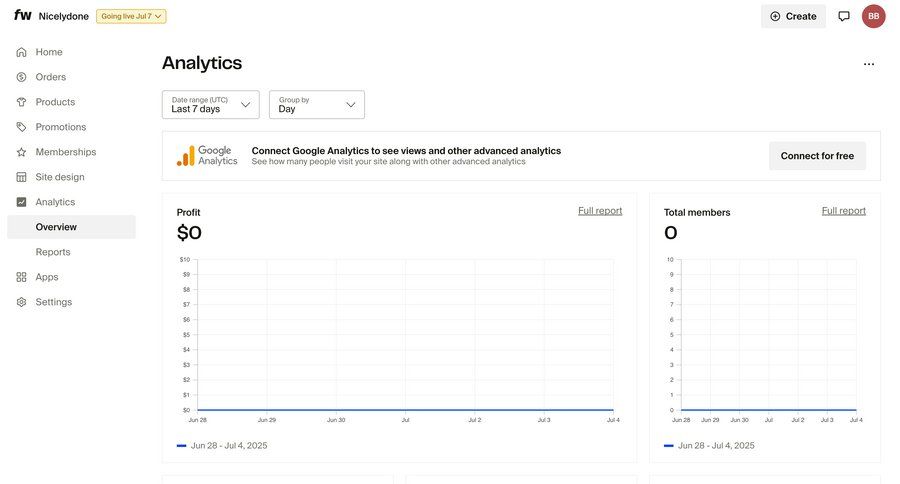The width and height of the screenshot is (900, 484).
Task: Click the Apps grid icon
Action: [22, 277]
